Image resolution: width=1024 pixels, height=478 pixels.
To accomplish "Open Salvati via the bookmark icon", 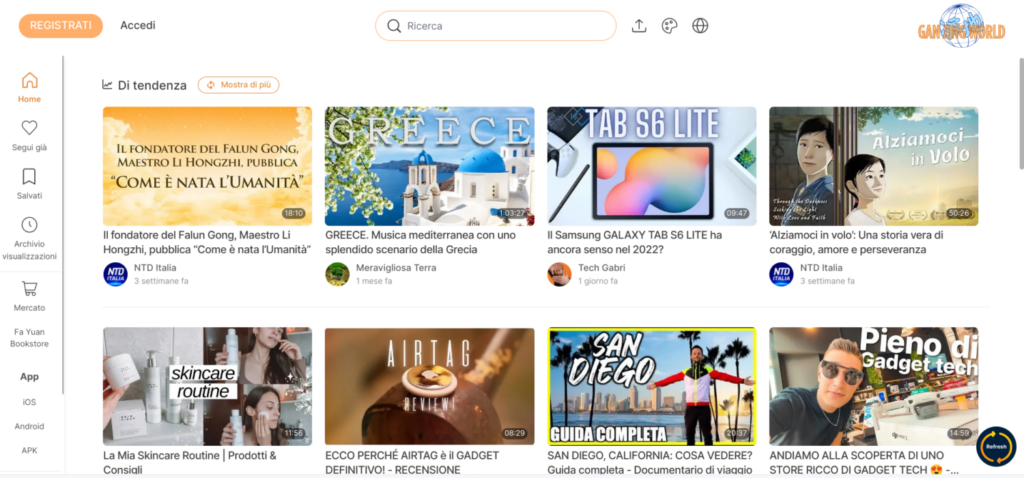I will (29, 176).
